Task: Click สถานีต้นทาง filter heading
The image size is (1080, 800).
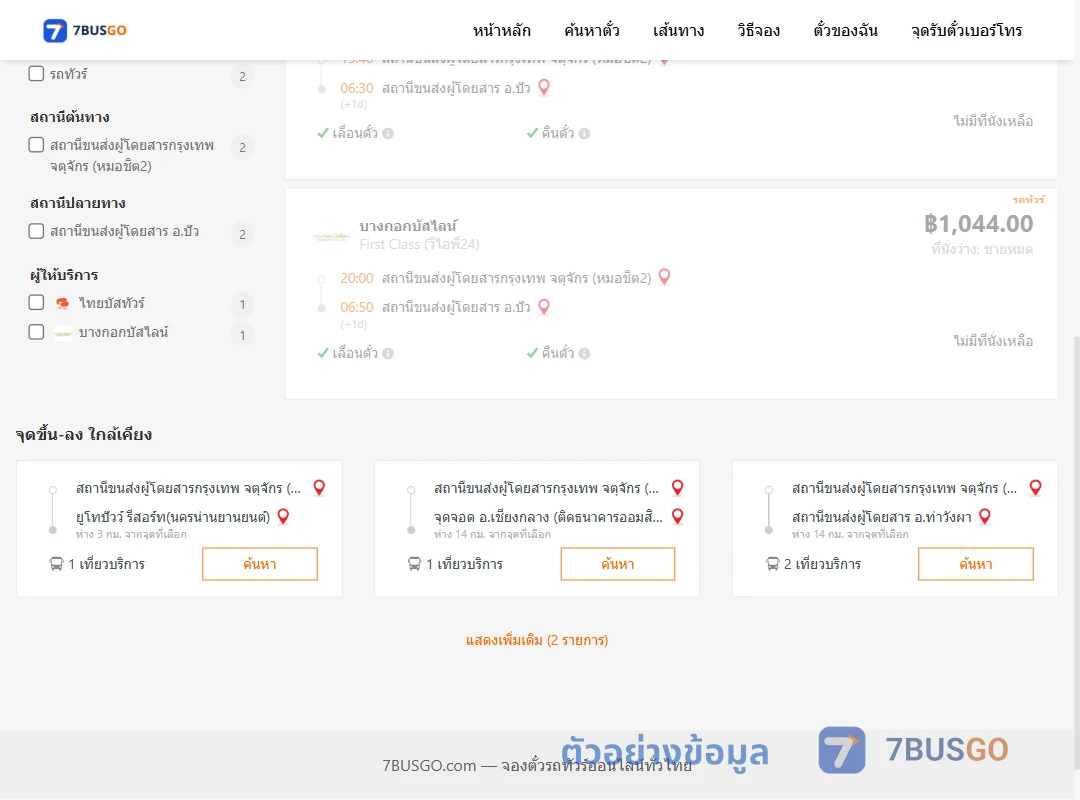Action: [x=70, y=117]
